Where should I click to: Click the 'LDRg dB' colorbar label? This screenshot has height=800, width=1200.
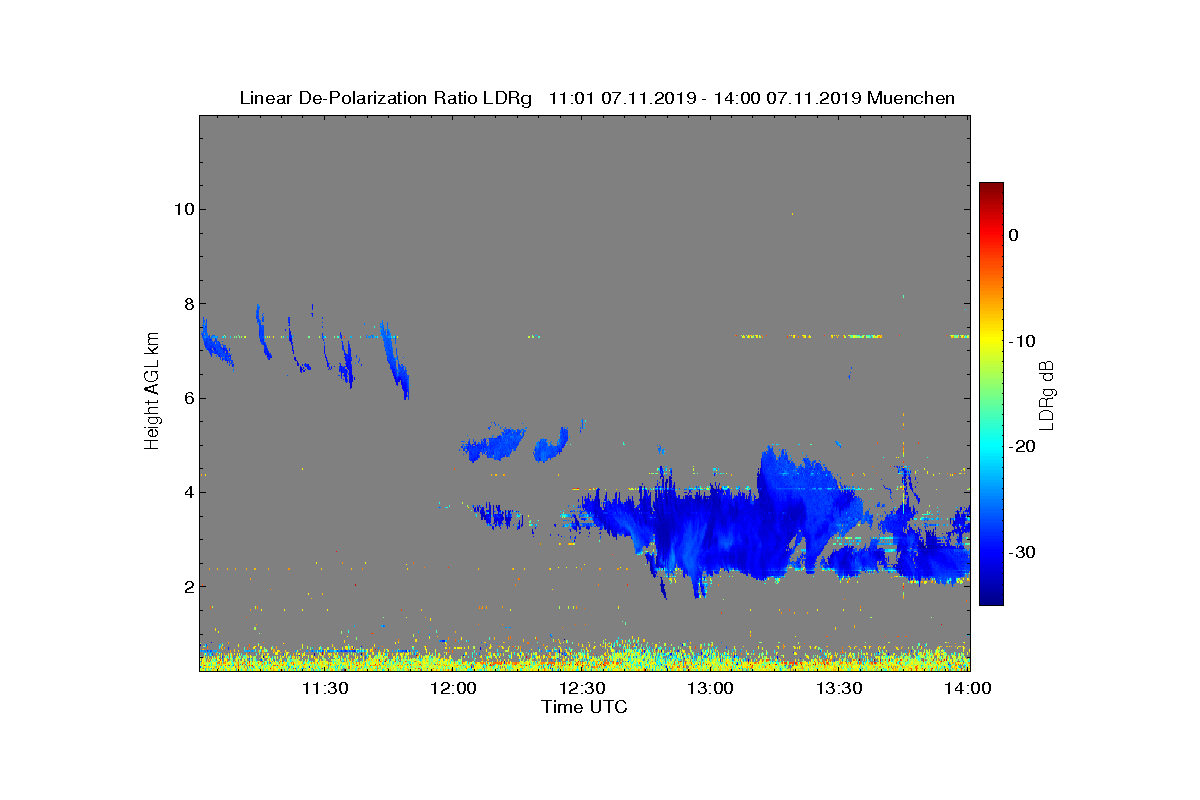click(x=1047, y=394)
